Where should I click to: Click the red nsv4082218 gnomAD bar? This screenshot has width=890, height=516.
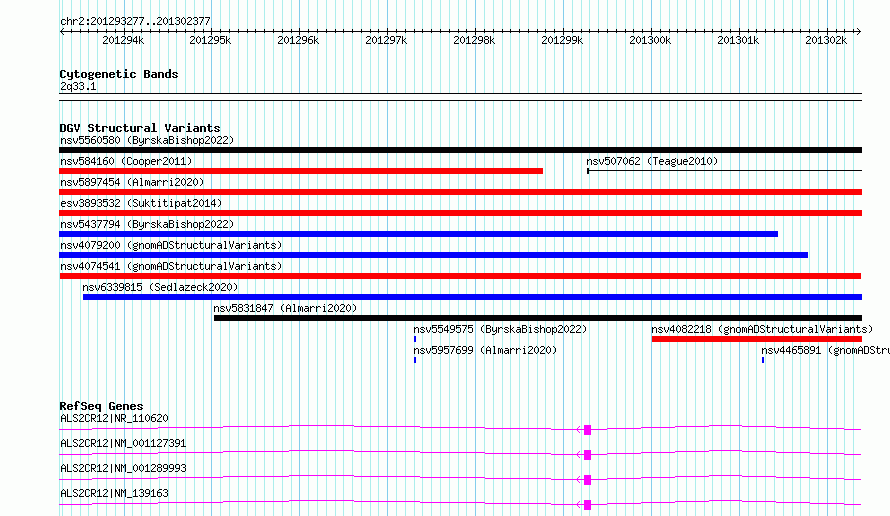(x=757, y=339)
